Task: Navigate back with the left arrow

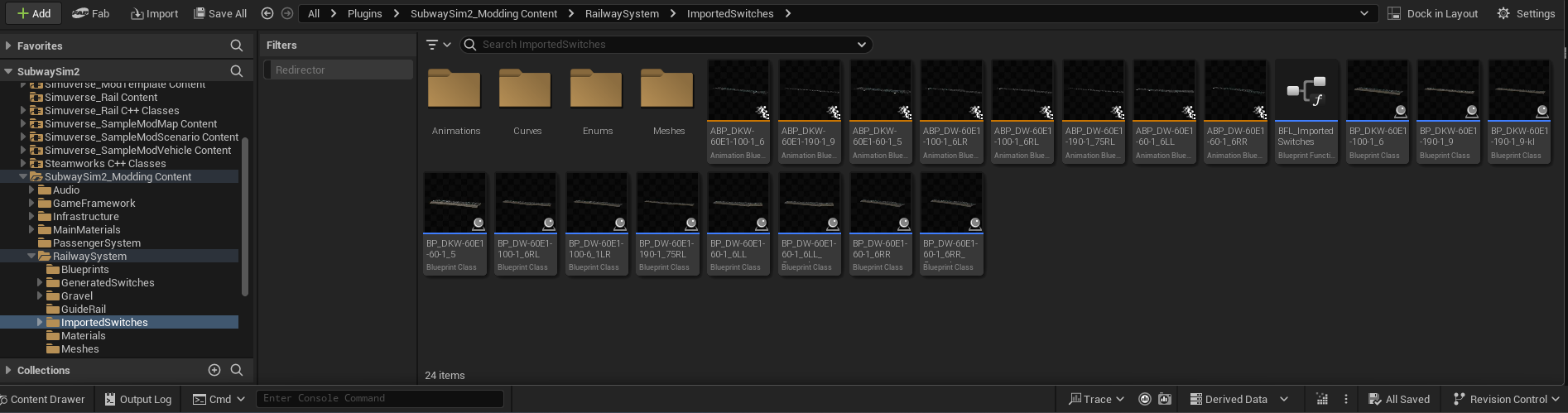Action: point(267,13)
